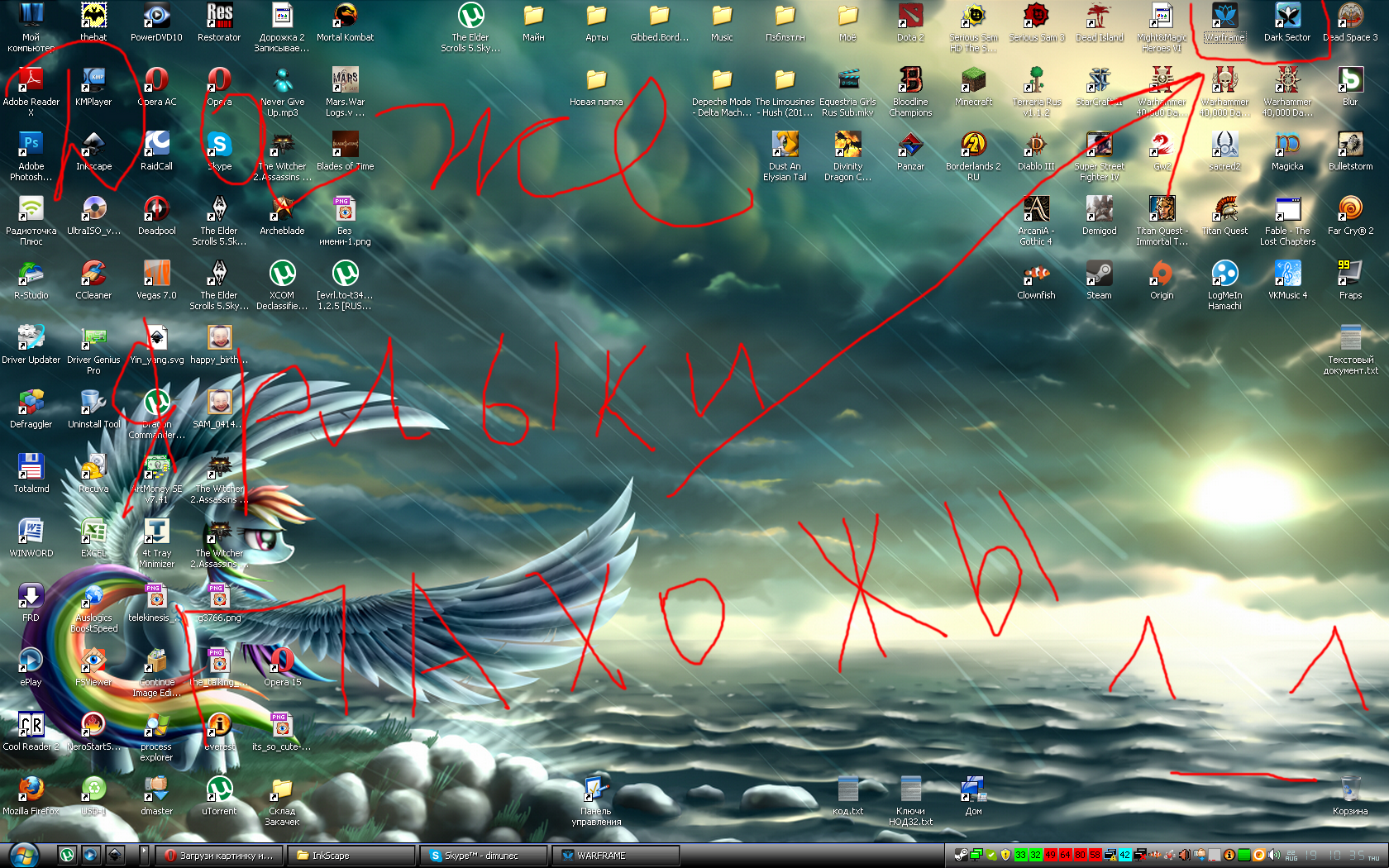Select the Blur game icon
Screen dimensions: 1389x868
(x=1350, y=87)
